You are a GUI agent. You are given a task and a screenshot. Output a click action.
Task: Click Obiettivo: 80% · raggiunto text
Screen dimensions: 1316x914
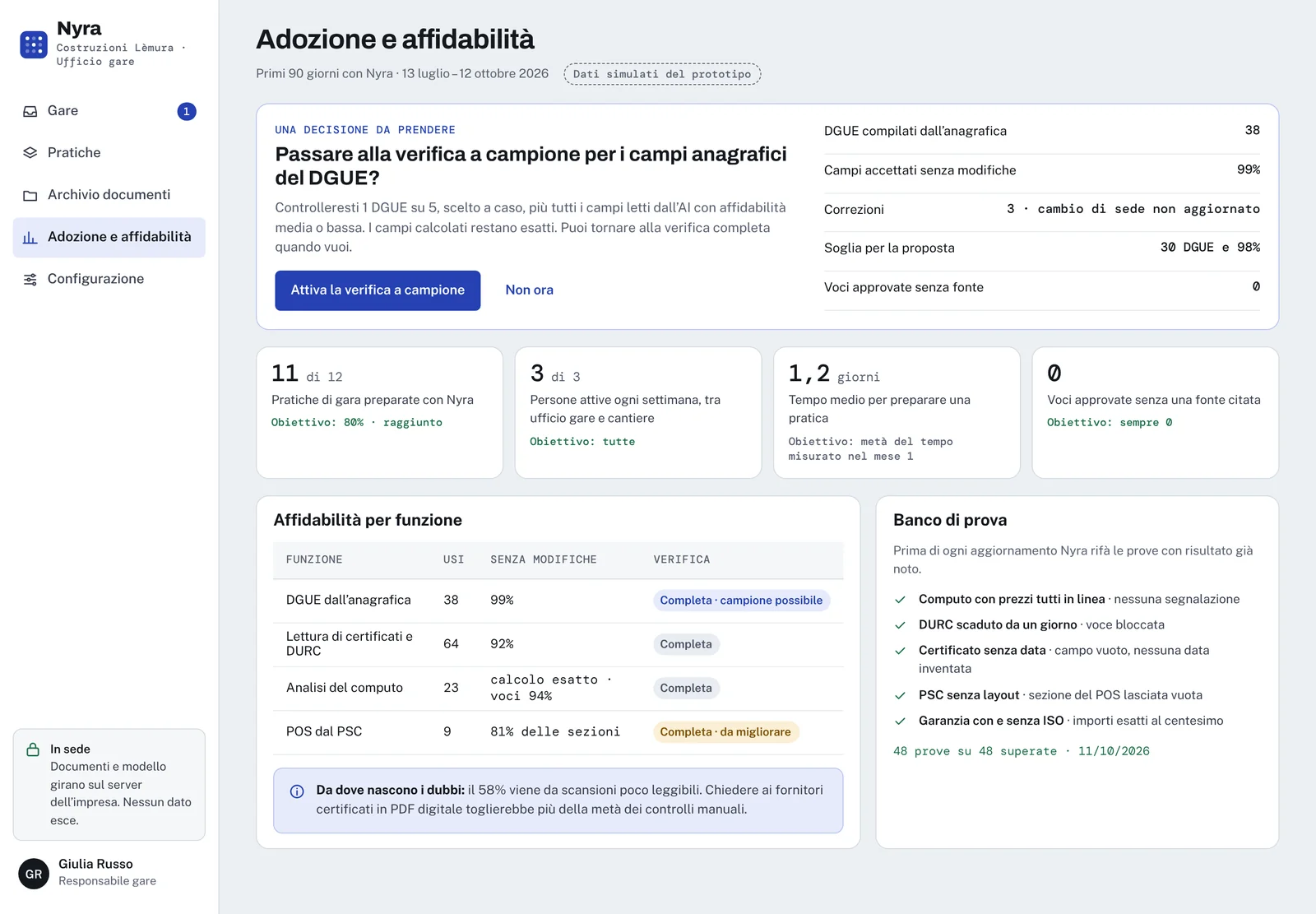(357, 422)
